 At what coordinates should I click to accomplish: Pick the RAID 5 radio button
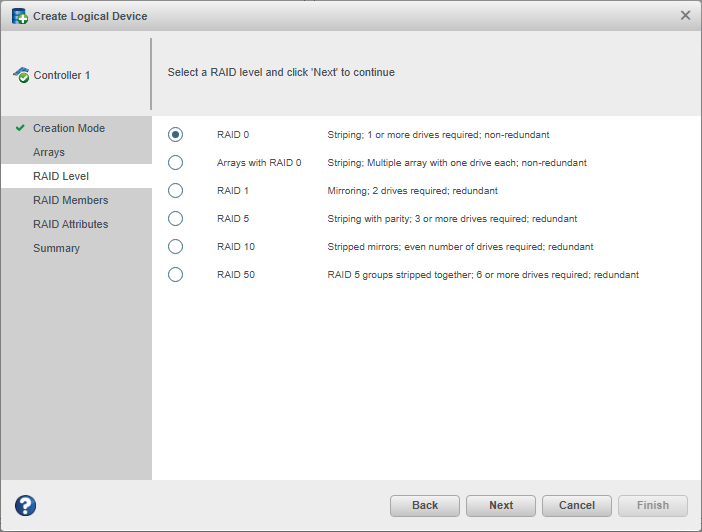tap(176, 218)
